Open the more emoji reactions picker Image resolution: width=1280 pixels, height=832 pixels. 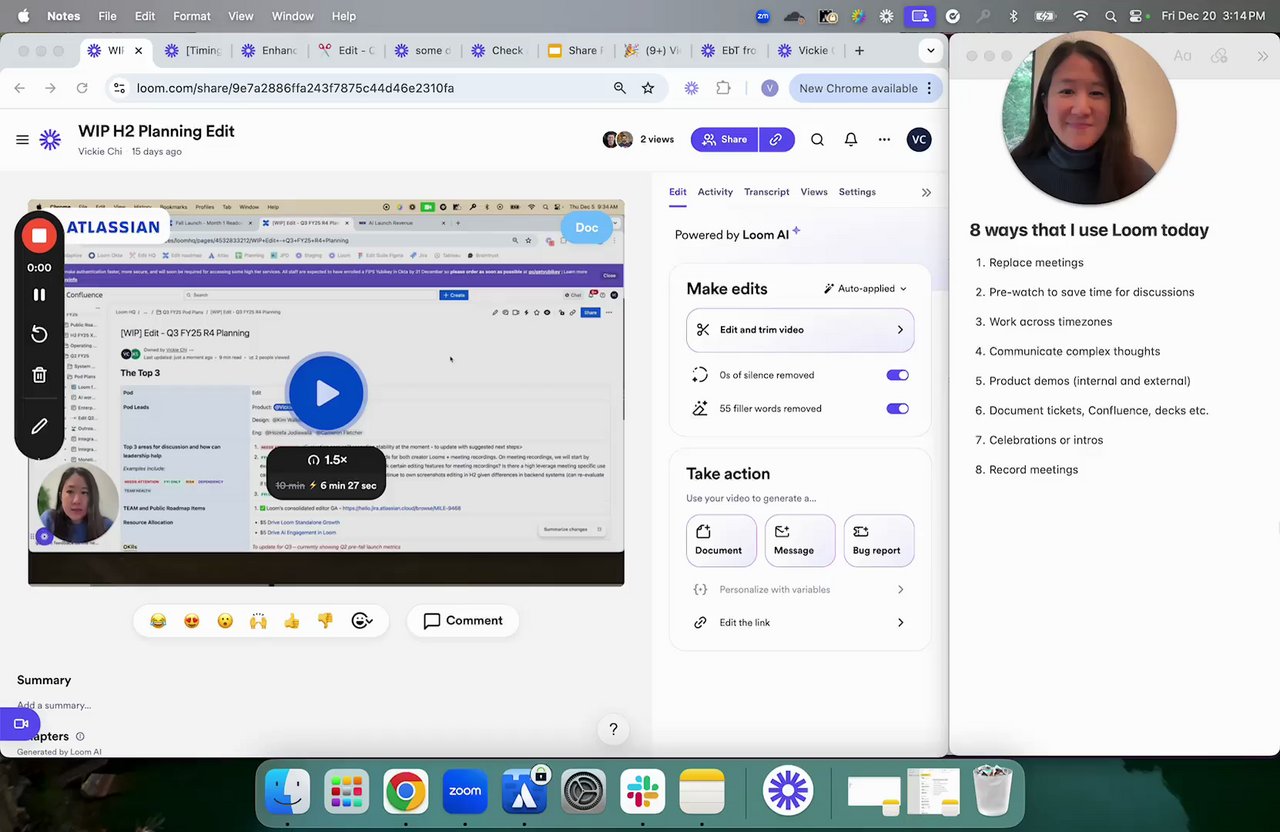pyautogui.click(x=362, y=621)
